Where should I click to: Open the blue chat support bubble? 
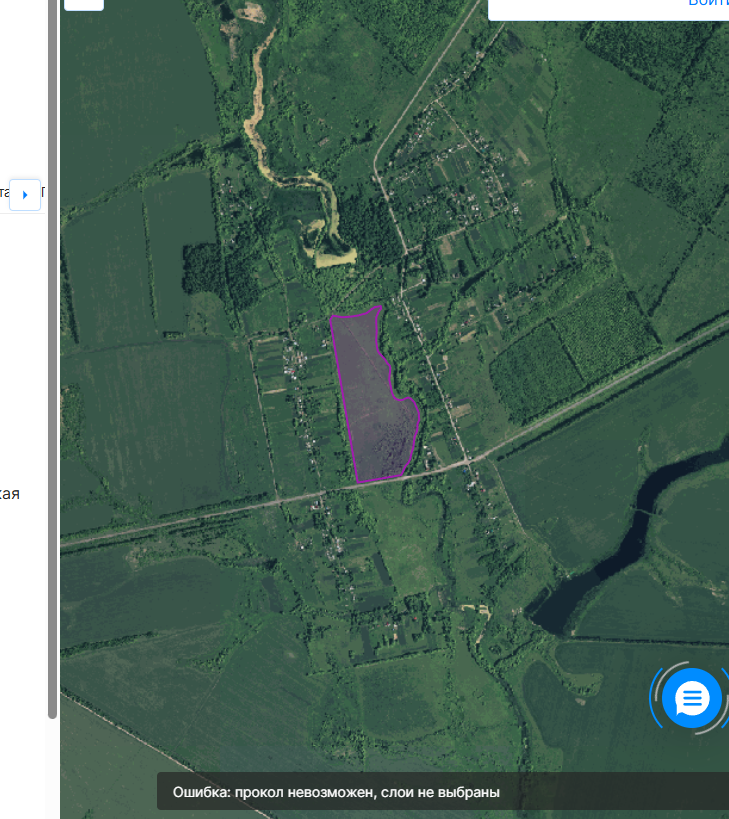coord(691,699)
